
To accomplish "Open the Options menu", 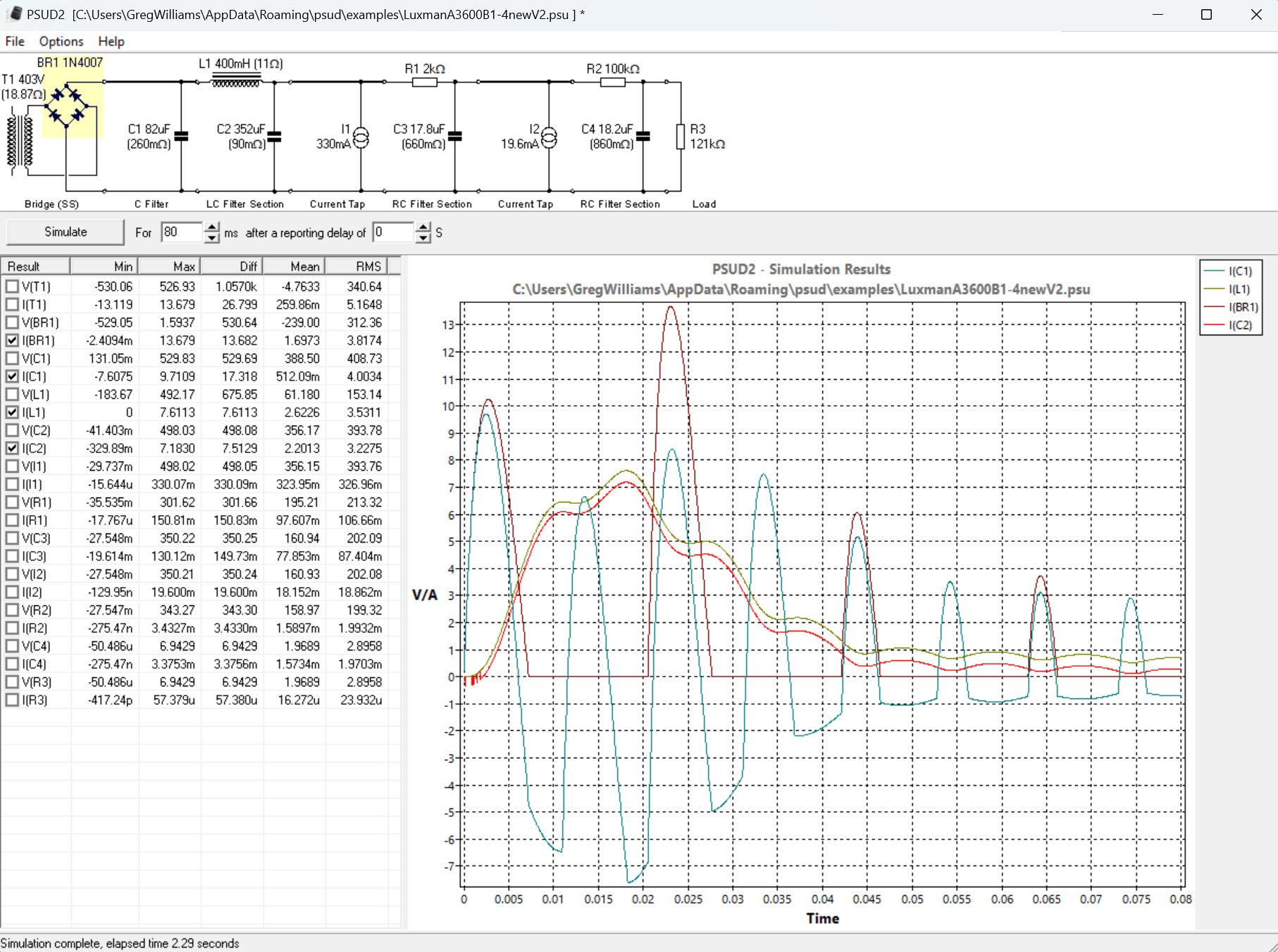I will coord(61,42).
